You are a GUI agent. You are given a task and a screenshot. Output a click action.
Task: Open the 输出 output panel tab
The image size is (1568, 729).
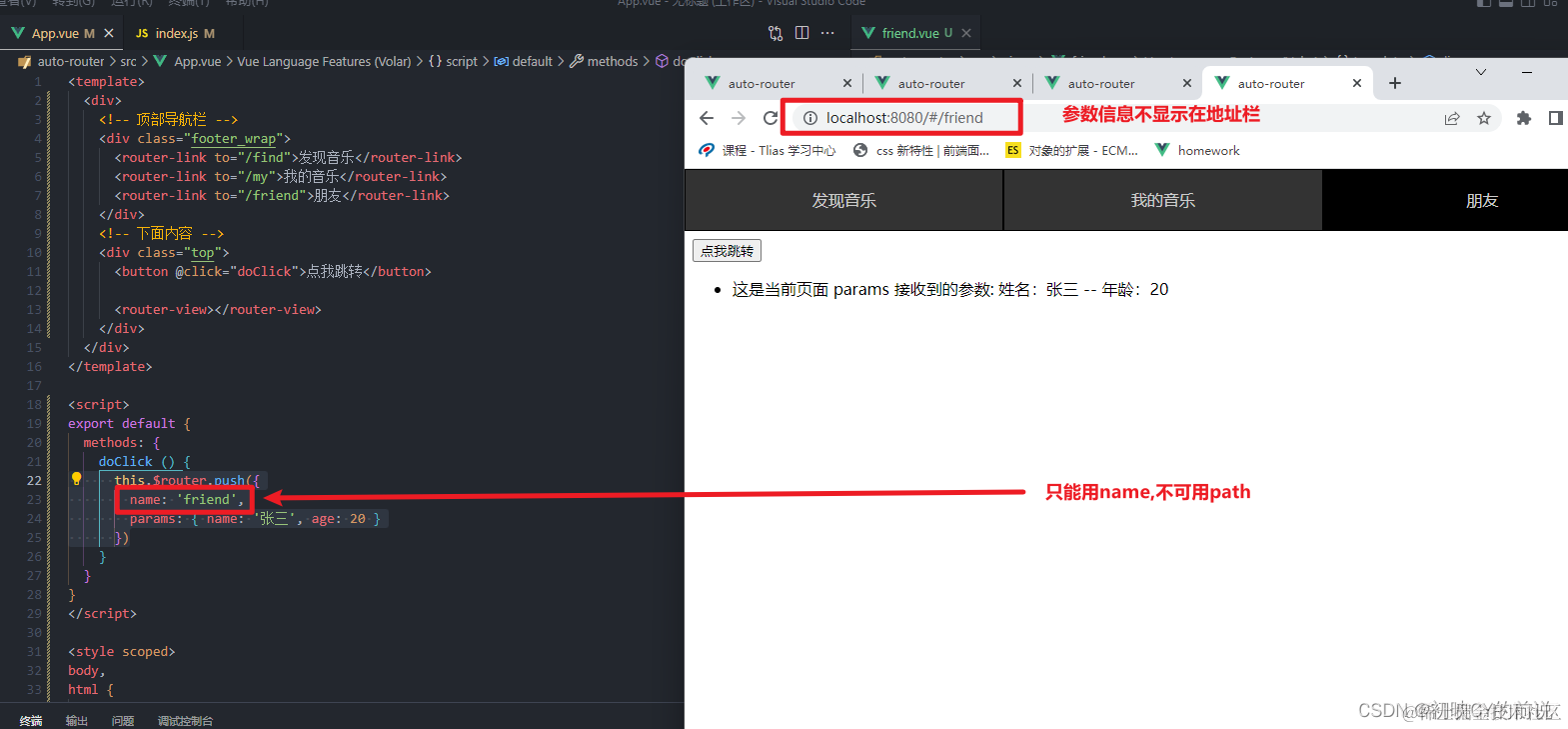pos(77,720)
